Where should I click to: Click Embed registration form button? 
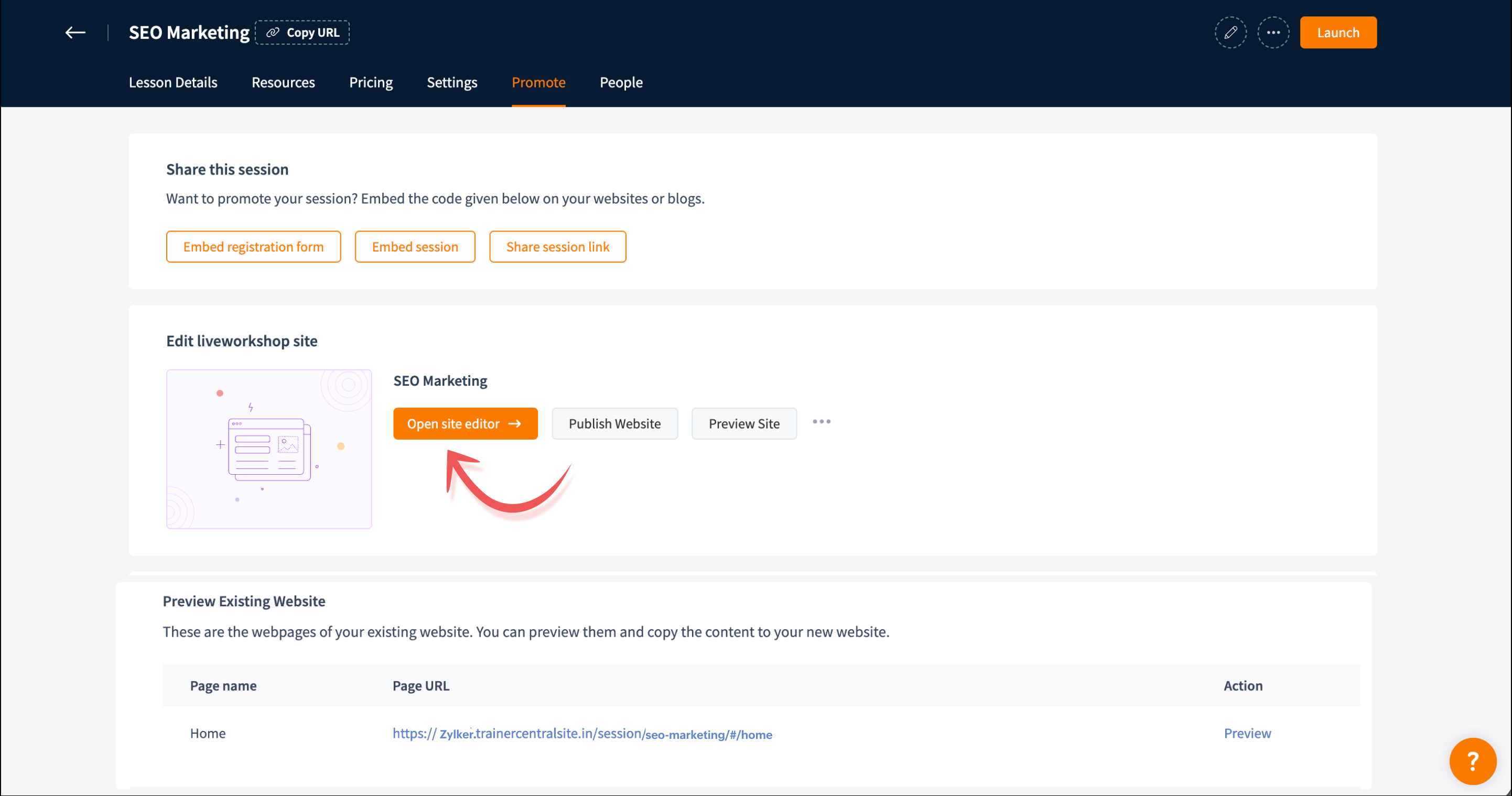[253, 247]
